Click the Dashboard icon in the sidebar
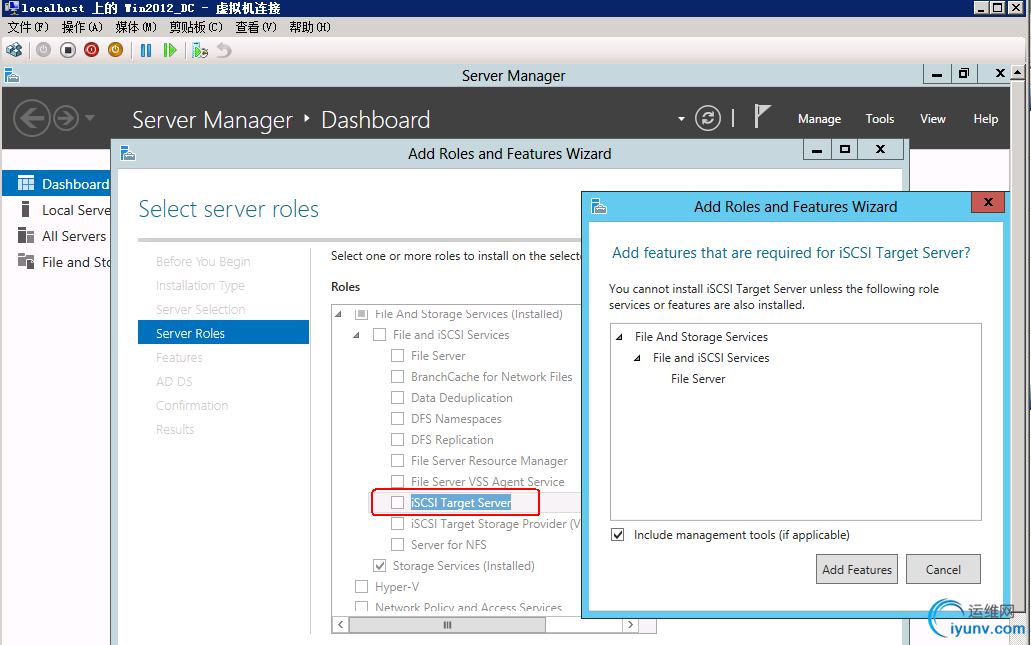 (x=26, y=183)
